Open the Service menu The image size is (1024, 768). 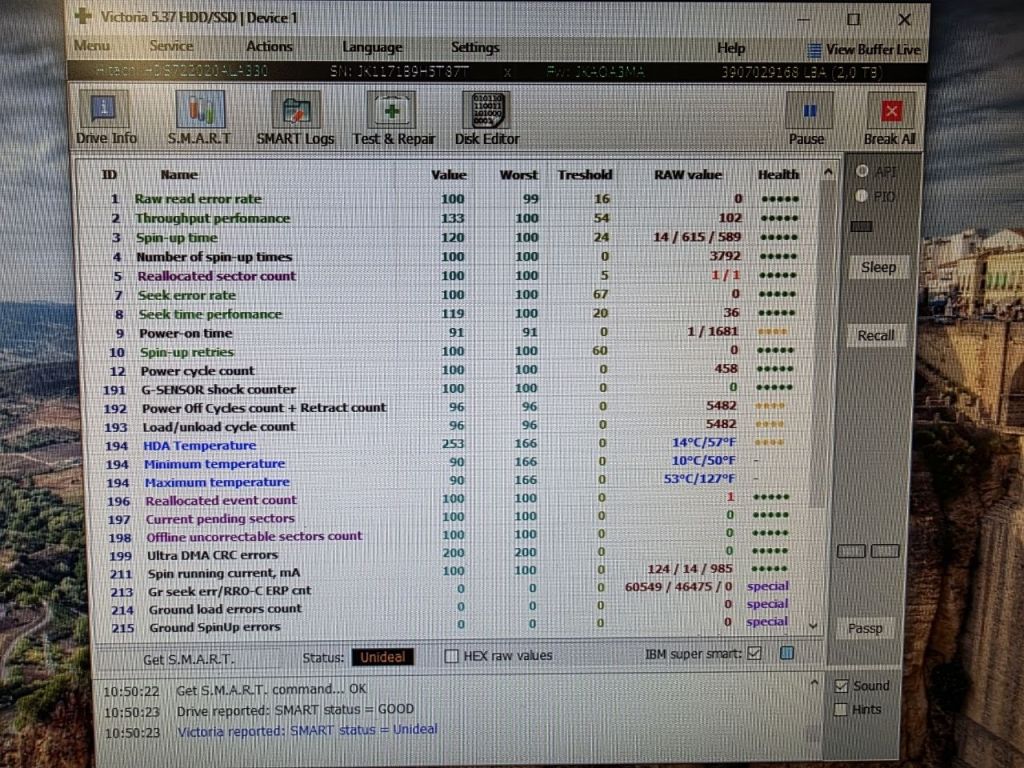coord(171,46)
